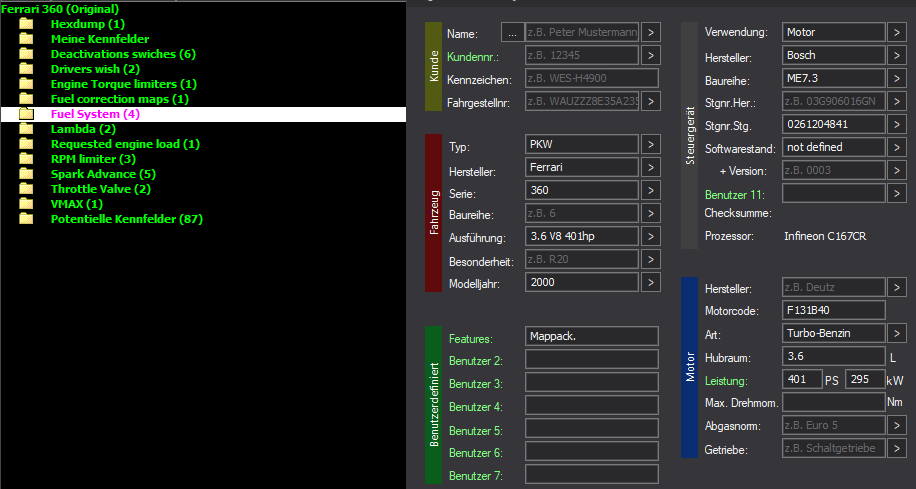Click the Stgnr.Her. input field

pos(834,101)
